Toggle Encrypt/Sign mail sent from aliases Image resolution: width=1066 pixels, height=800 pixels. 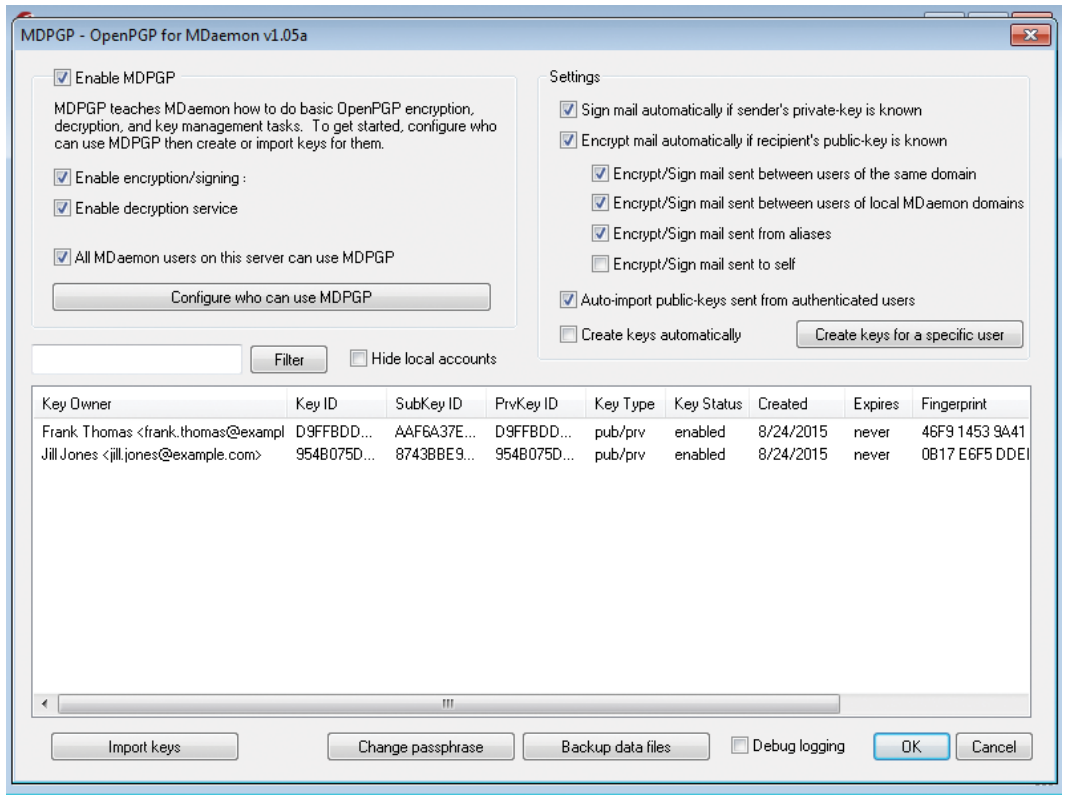coord(600,233)
